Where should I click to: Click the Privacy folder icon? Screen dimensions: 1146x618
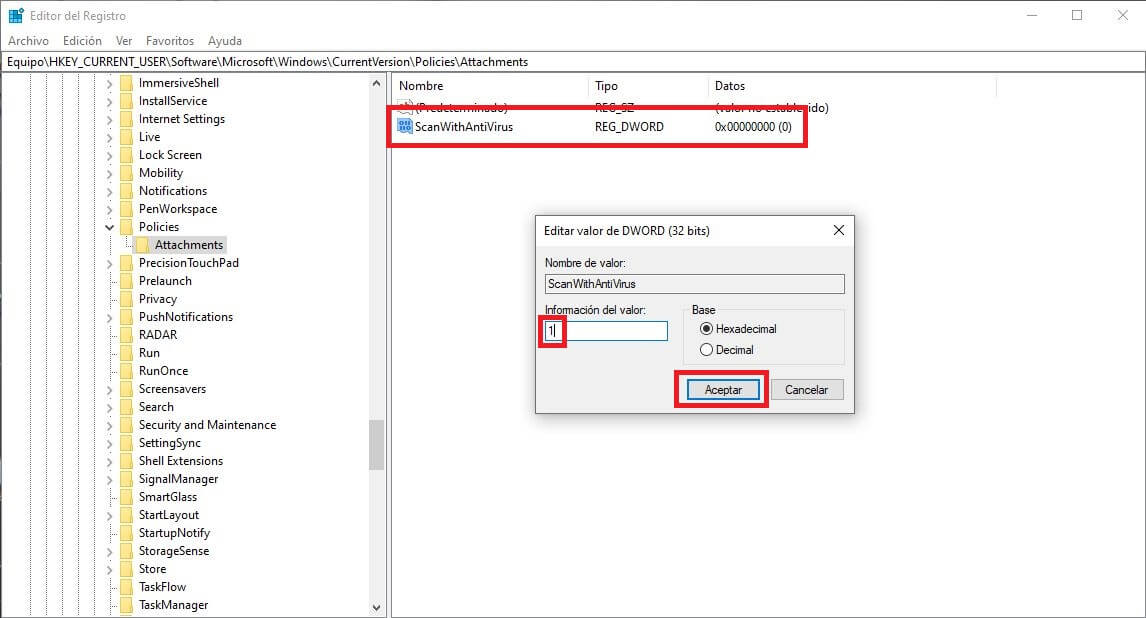(x=126, y=299)
